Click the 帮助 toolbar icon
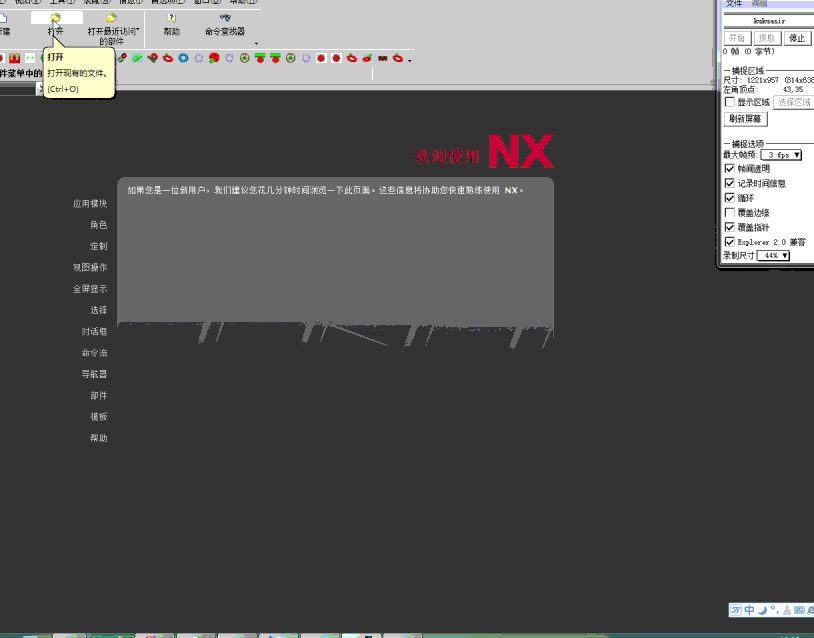 172,18
